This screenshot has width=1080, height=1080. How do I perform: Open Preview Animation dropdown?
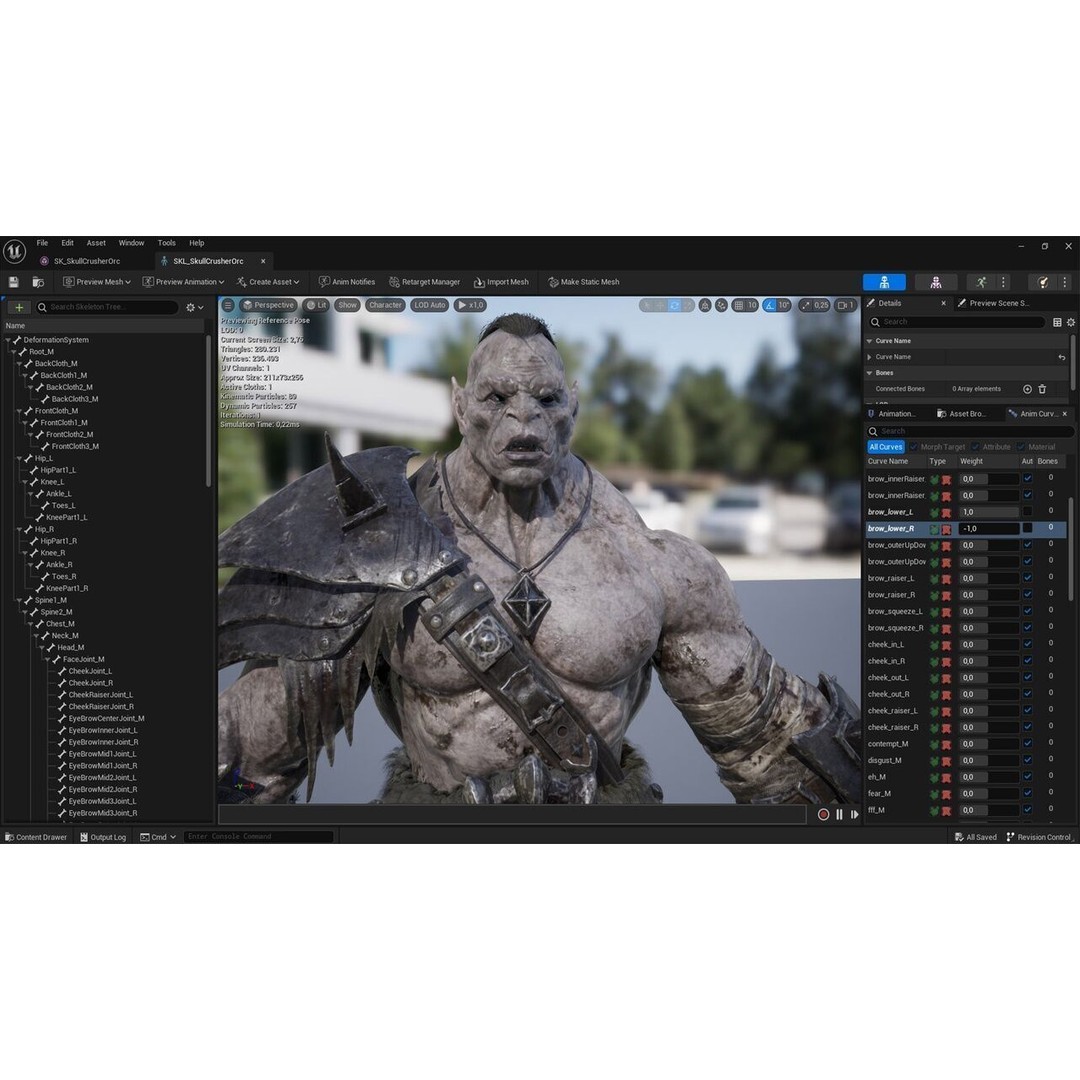(x=183, y=282)
